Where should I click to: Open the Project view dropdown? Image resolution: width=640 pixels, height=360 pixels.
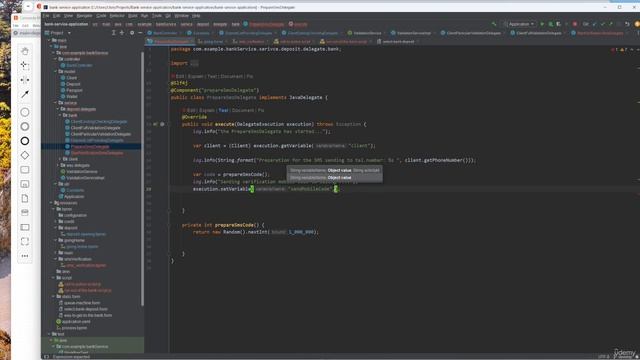point(59,33)
